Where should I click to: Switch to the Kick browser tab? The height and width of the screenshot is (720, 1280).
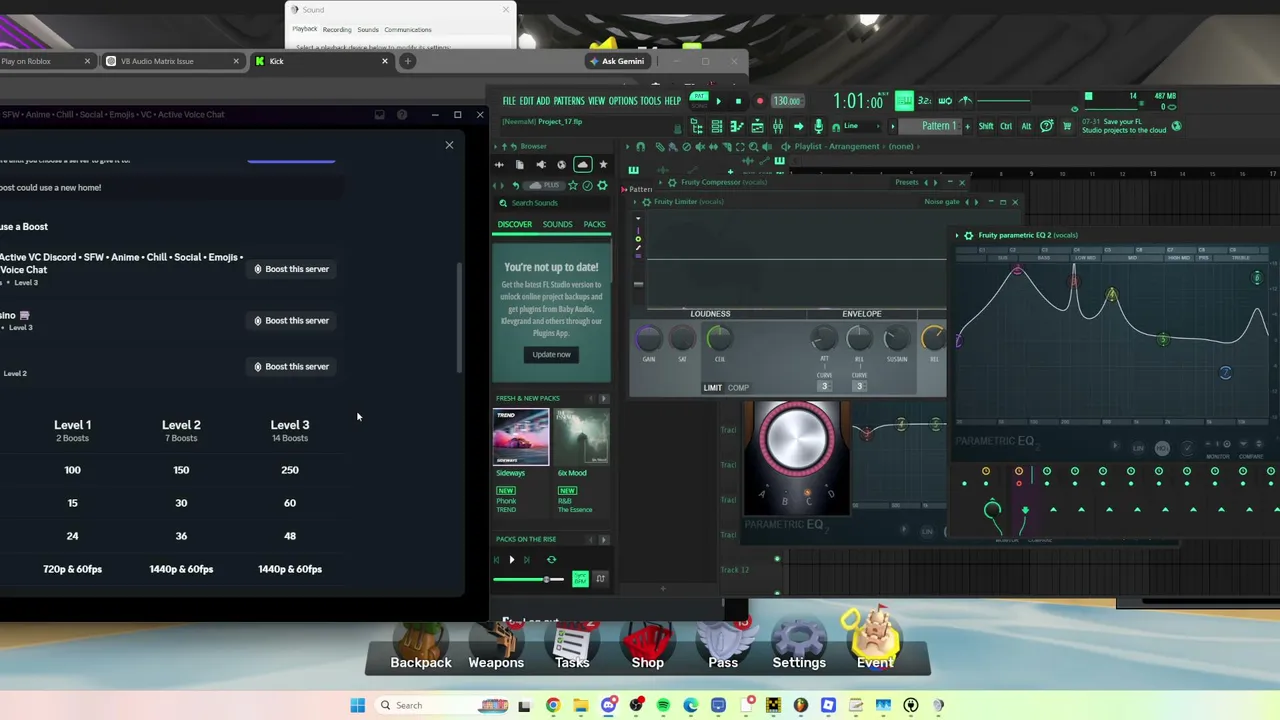click(x=321, y=61)
